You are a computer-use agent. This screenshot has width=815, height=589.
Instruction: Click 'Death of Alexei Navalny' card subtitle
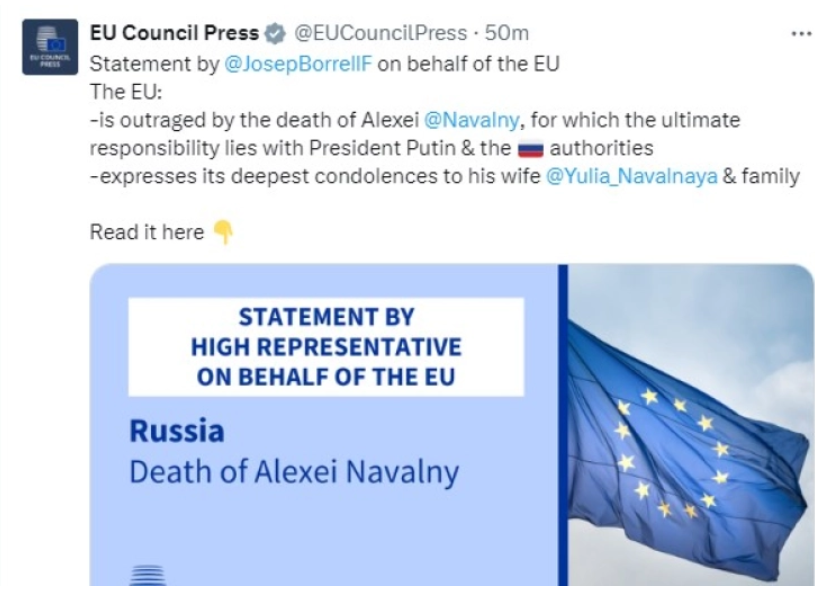tap(294, 471)
